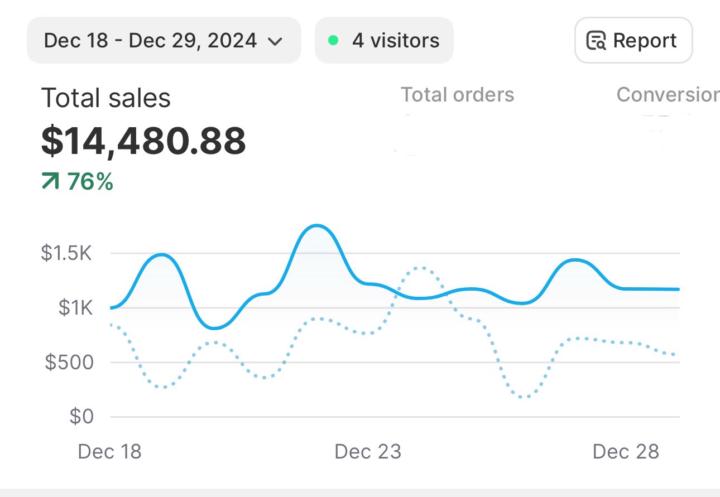Viewport: 720px width, 497px height.
Task: Click the $500 y-axis label
Action: (x=70, y=362)
